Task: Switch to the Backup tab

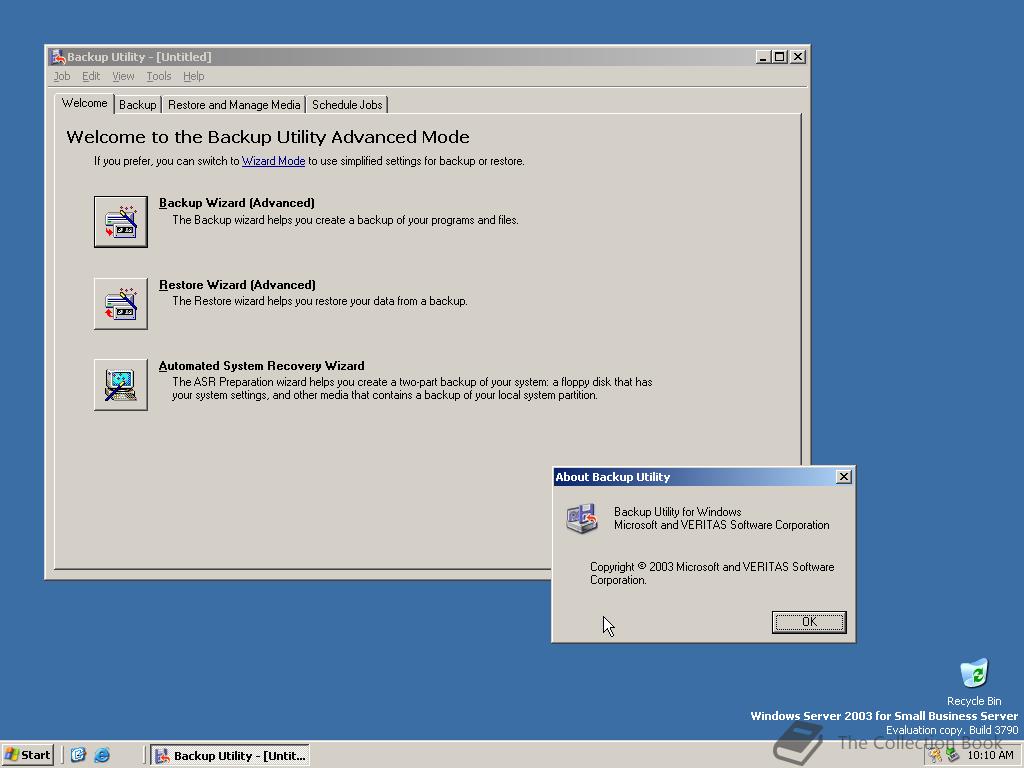Action: tap(138, 104)
